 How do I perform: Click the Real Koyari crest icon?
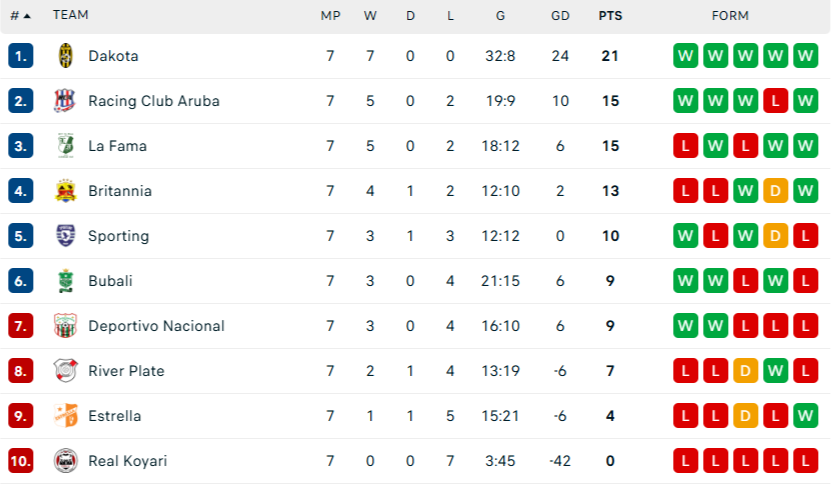point(65,461)
